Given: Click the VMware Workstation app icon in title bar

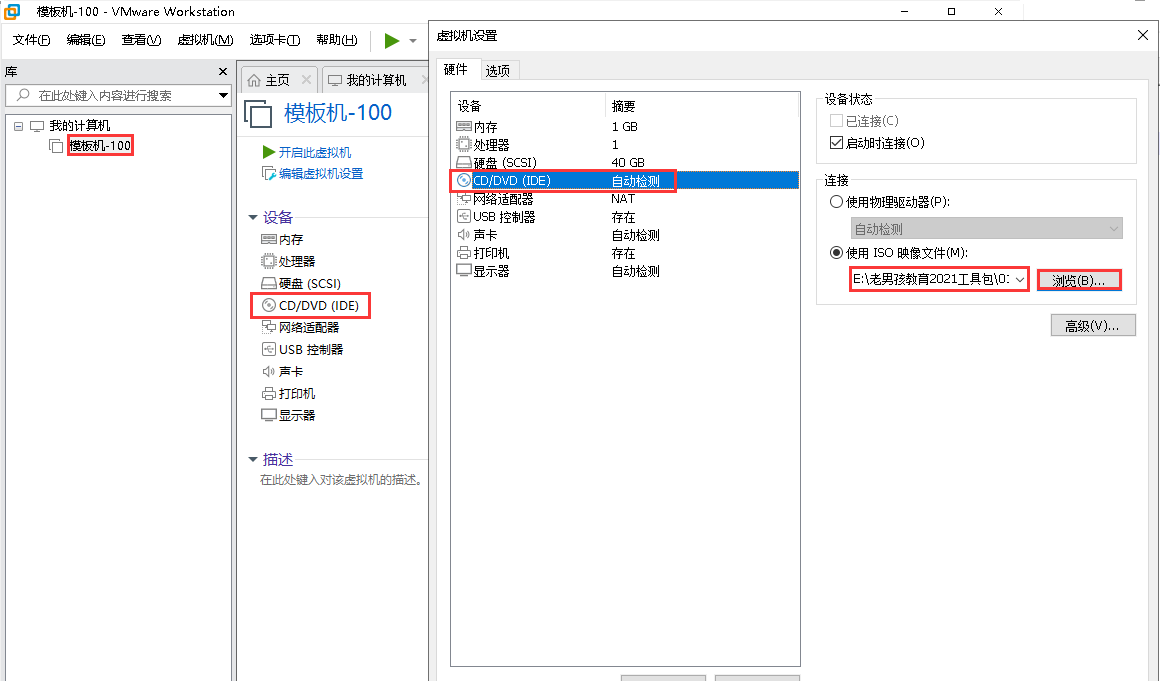Looking at the screenshot, I should (12, 11).
